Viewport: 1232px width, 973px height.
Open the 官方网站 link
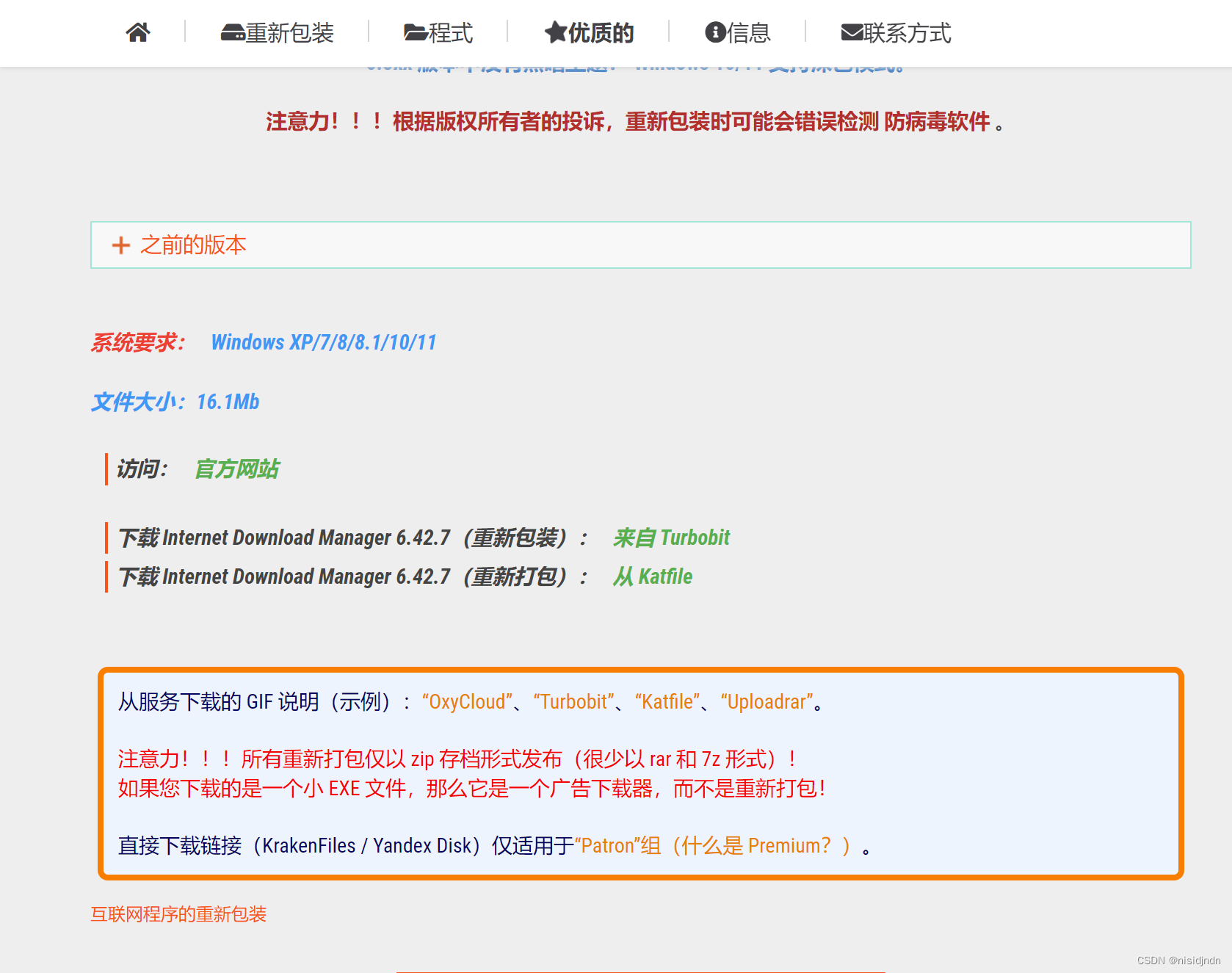[x=237, y=469]
